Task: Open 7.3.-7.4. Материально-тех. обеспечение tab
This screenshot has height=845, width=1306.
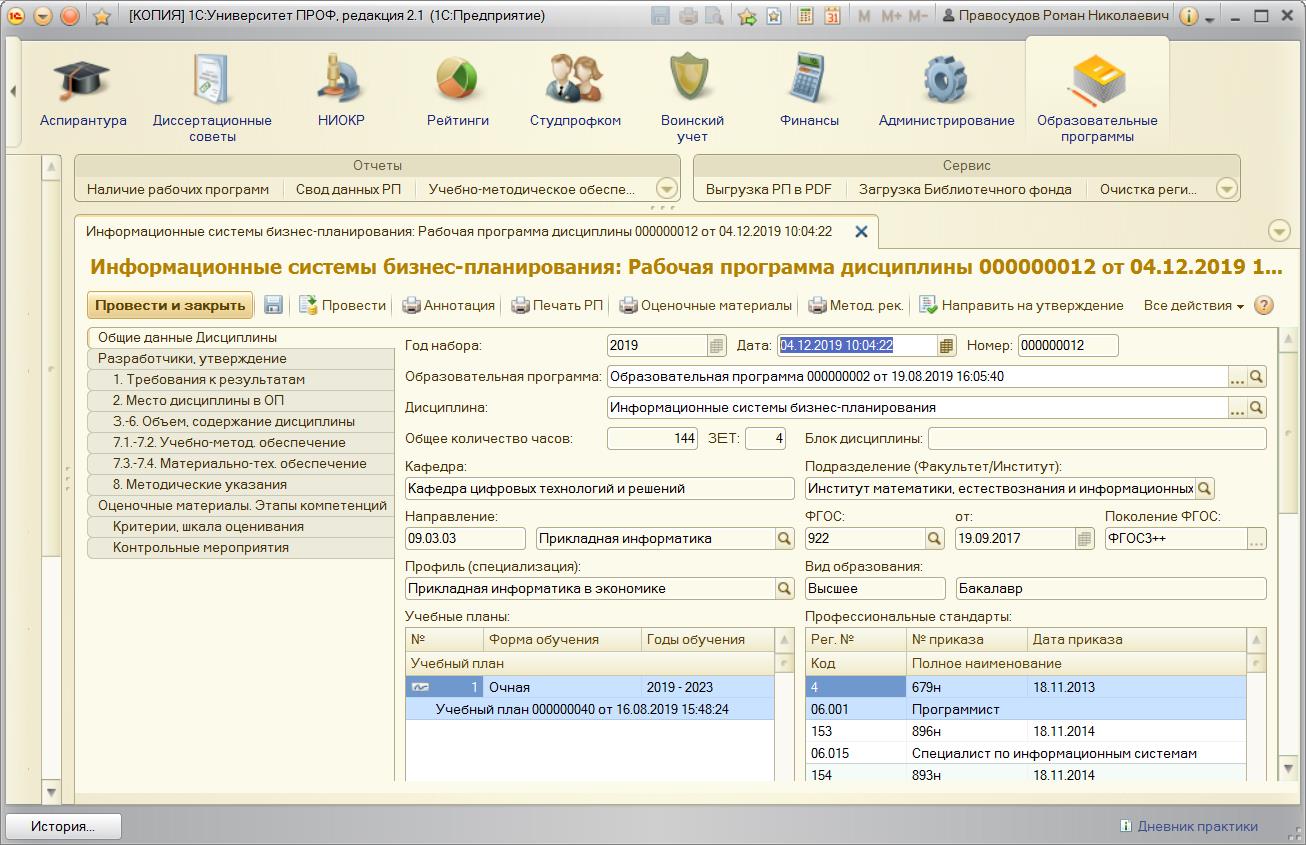Action: (x=240, y=464)
